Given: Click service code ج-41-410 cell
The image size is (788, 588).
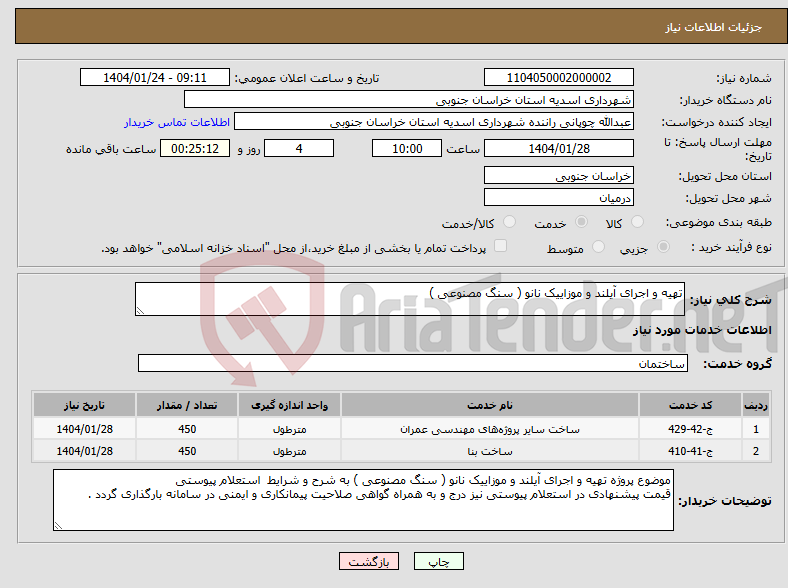Looking at the screenshot, I should click(x=691, y=451).
